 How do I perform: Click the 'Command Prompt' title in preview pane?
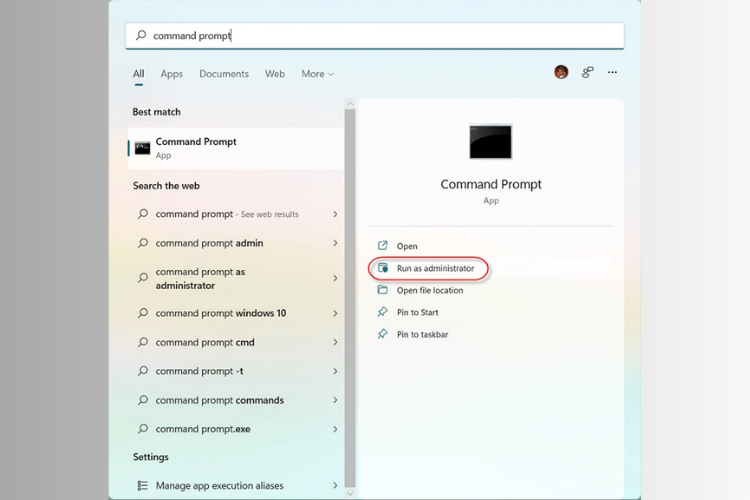pos(491,184)
